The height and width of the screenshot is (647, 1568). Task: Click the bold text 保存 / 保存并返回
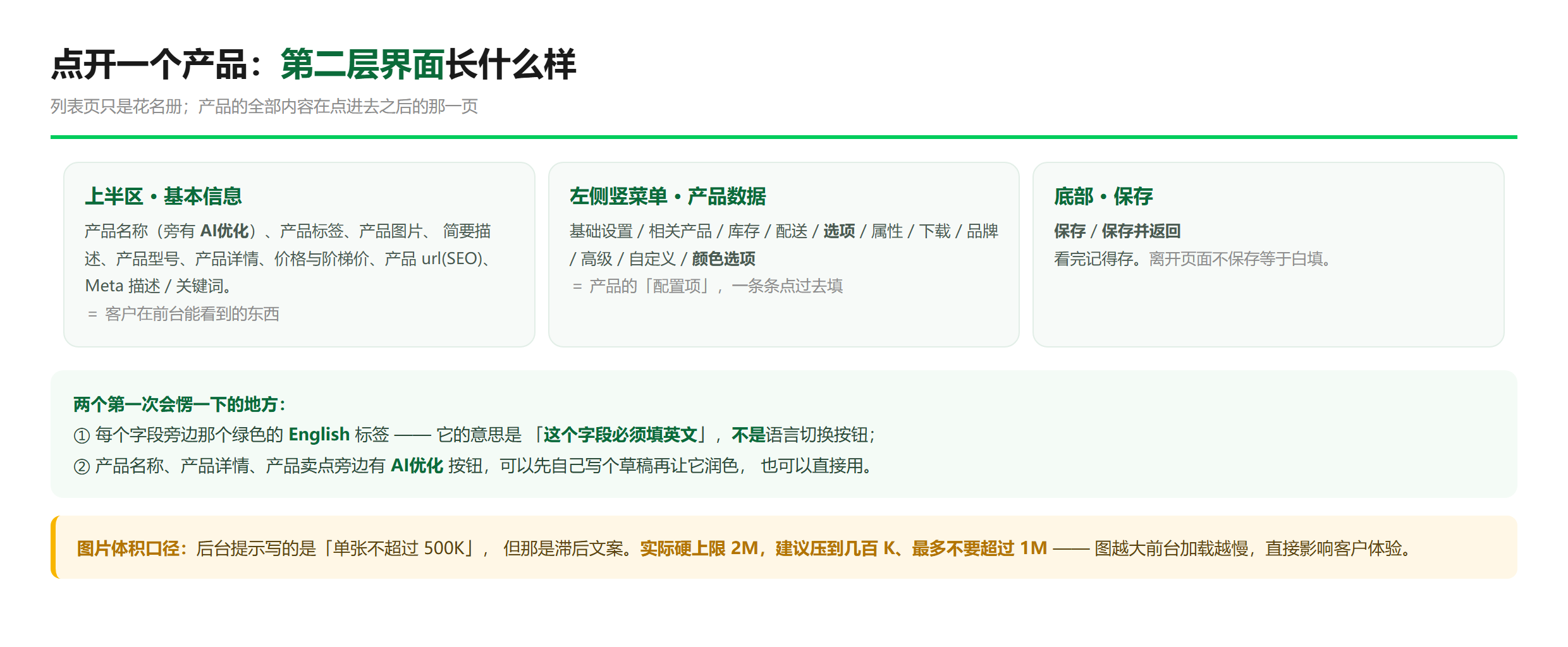click(x=1117, y=231)
